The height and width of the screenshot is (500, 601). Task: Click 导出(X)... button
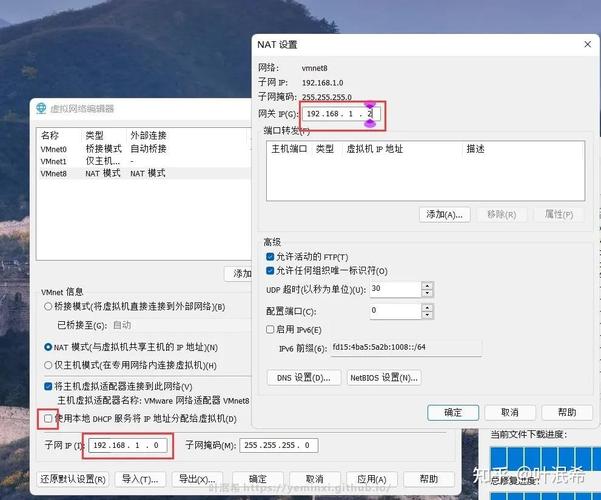[197, 479]
